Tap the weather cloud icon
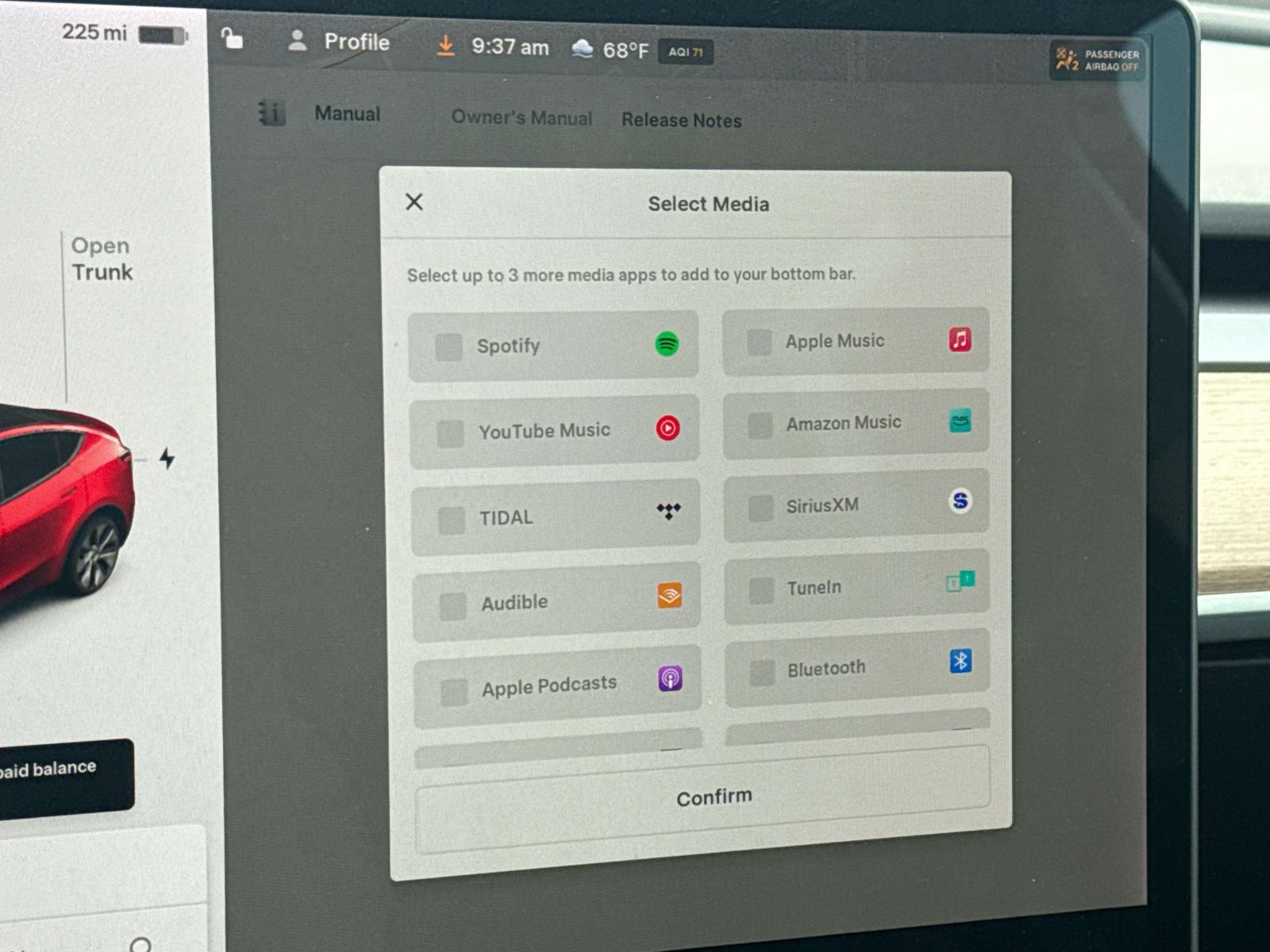Viewport: 1270px width, 952px height. pos(582,49)
